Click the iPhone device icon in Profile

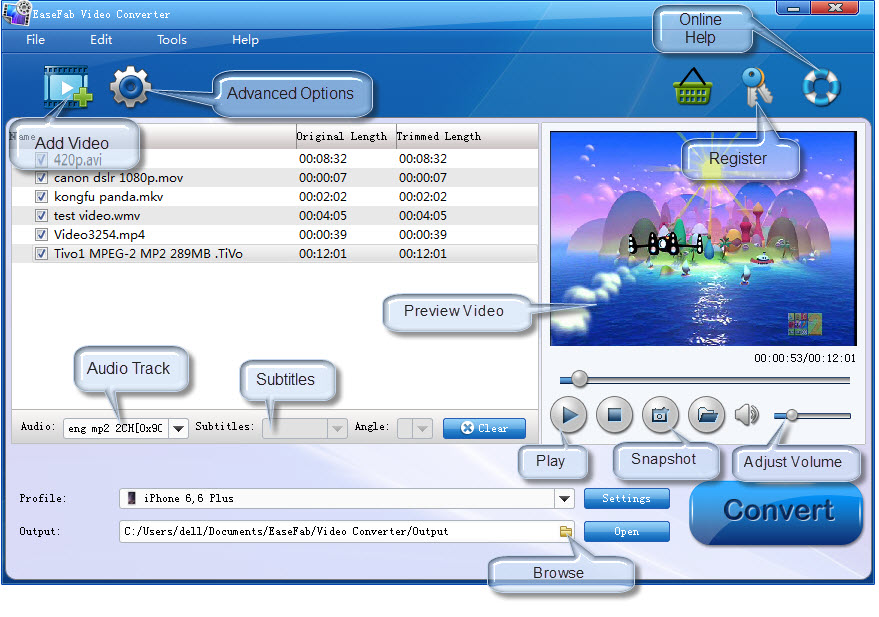click(x=132, y=498)
